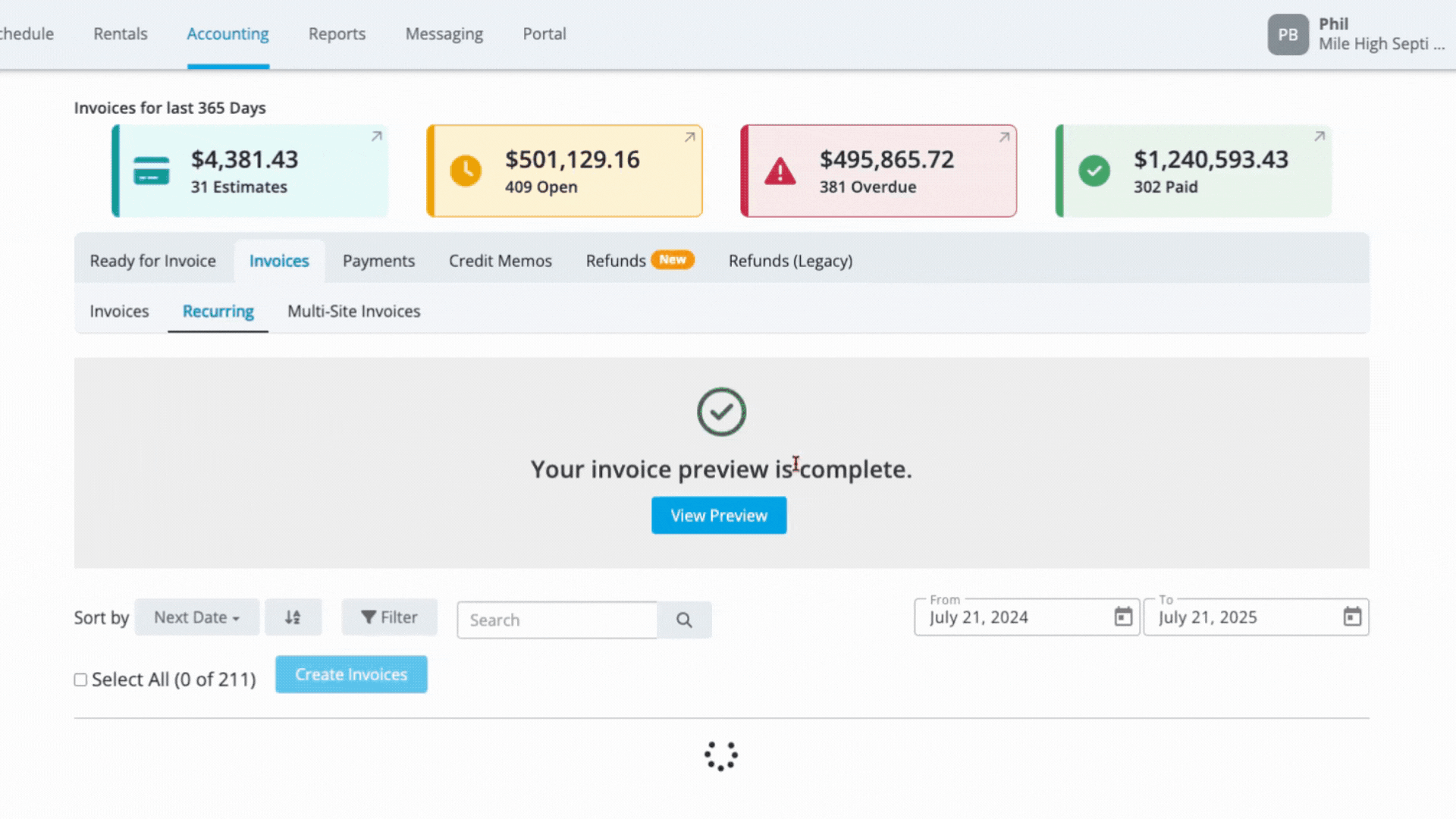The image size is (1456, 819).
Task: Open the Multi-Site Invoices subtab
Action: 353,311
